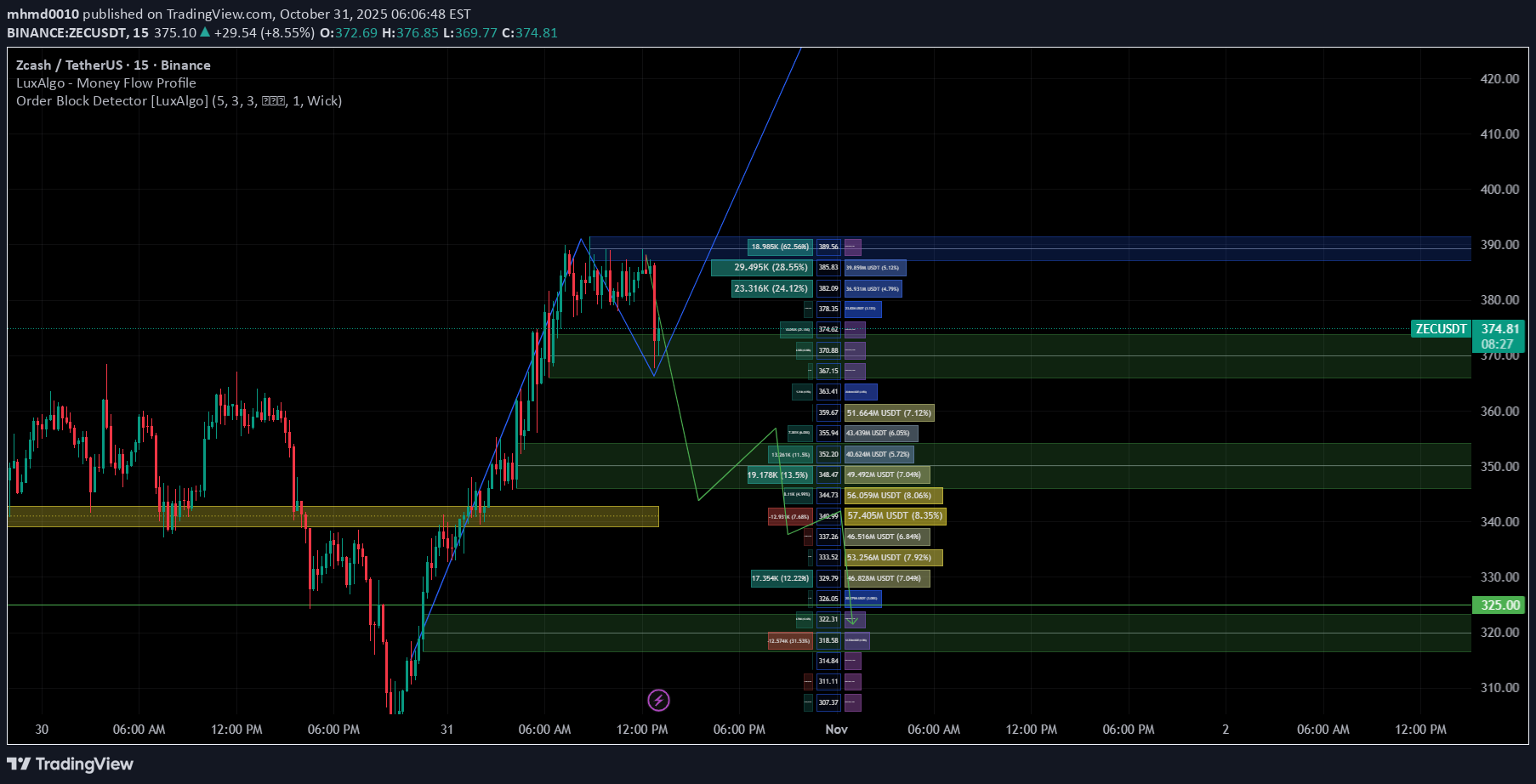The width and height of the screenshot is (1536, 784).
Task: Select the 57.405M USDT (8.35%) profile bar
Action: click(895, 515)
